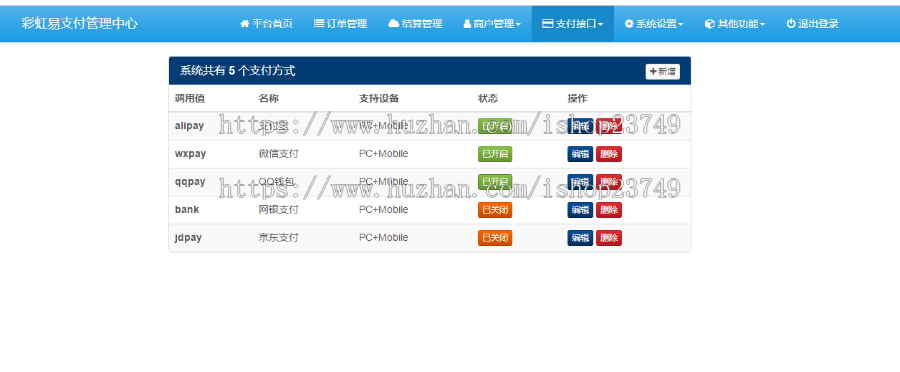Click 编辑 in the wxpay row
900x372 pixels.
click(x=580, y=154)
